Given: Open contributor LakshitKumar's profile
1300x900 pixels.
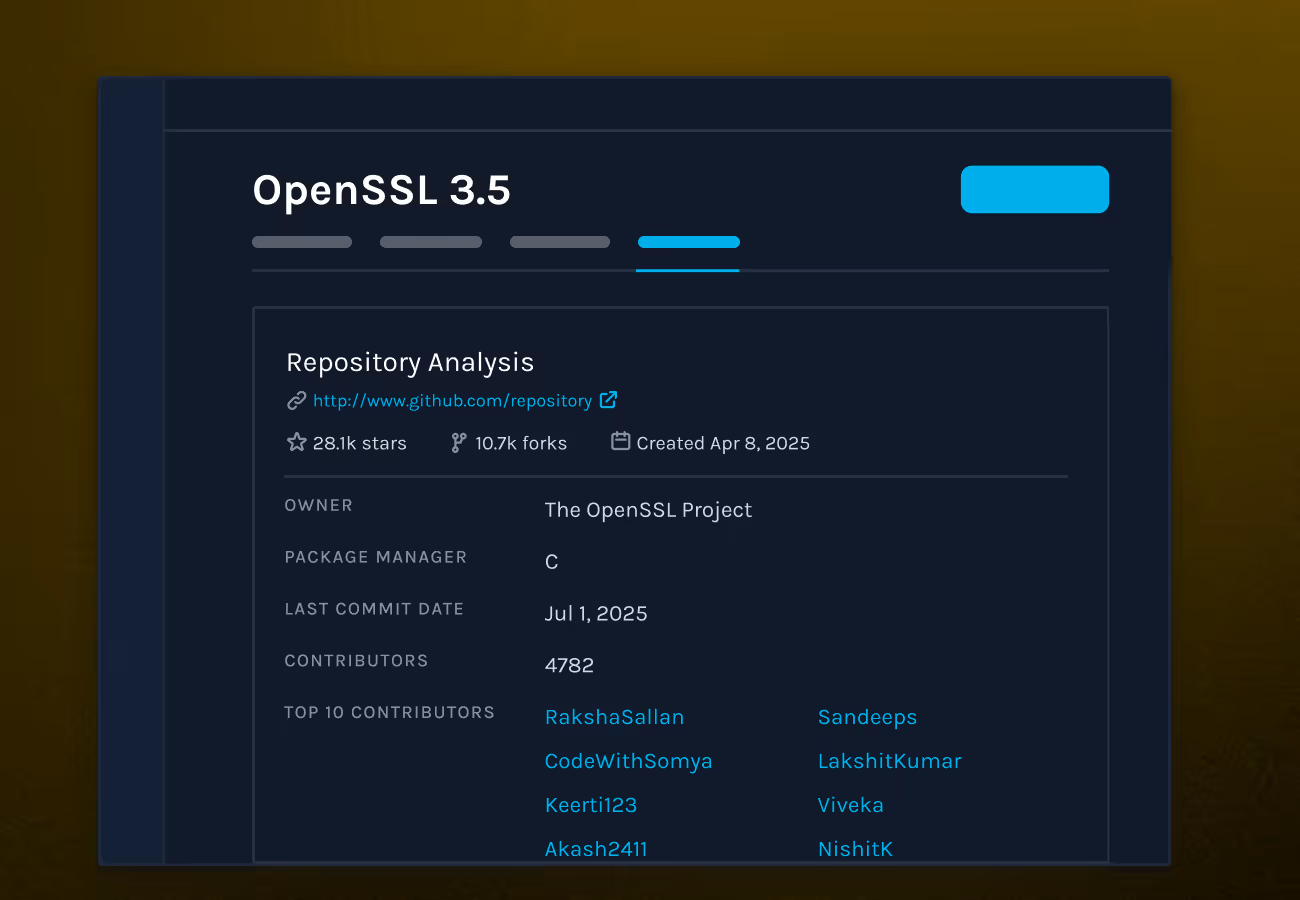Looking at the screenshot, I should [889, 761].
